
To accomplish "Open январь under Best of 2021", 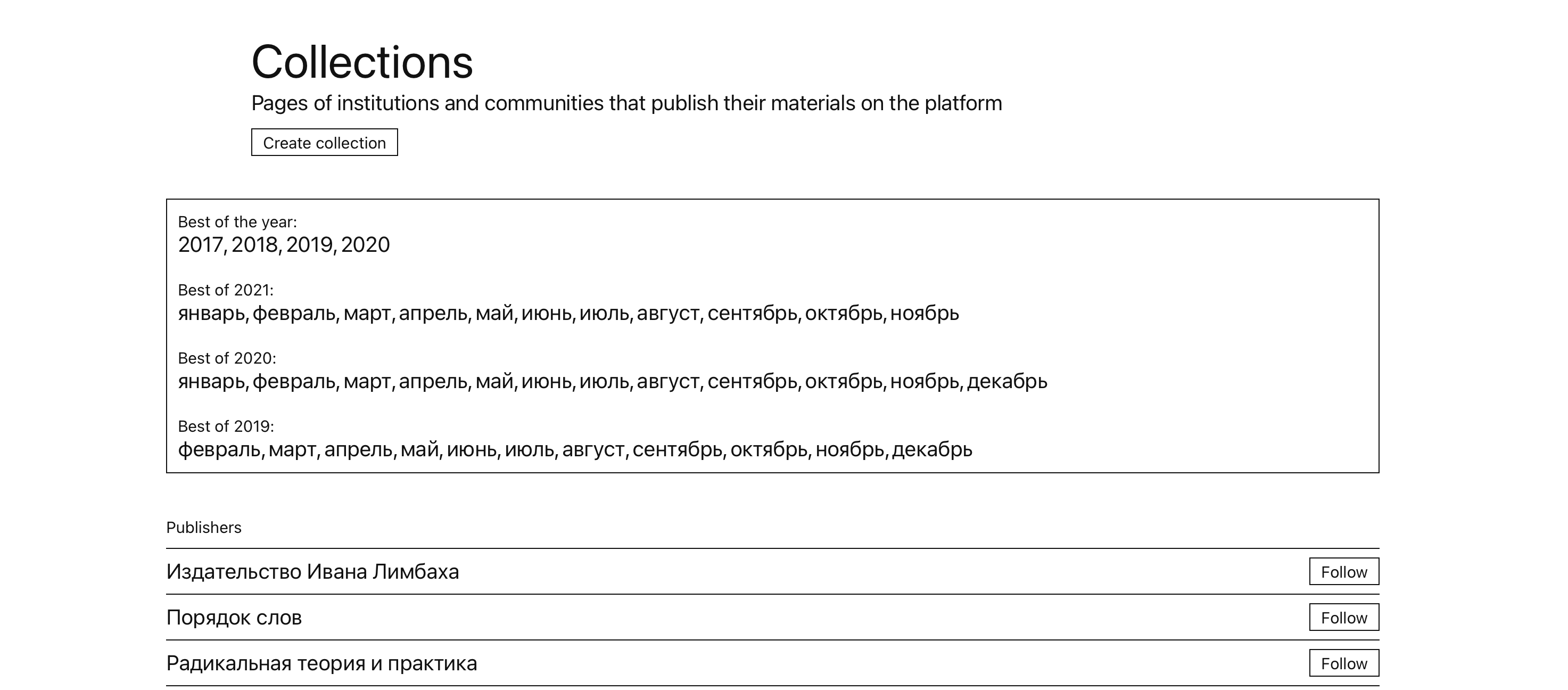I will coord(211,313).
